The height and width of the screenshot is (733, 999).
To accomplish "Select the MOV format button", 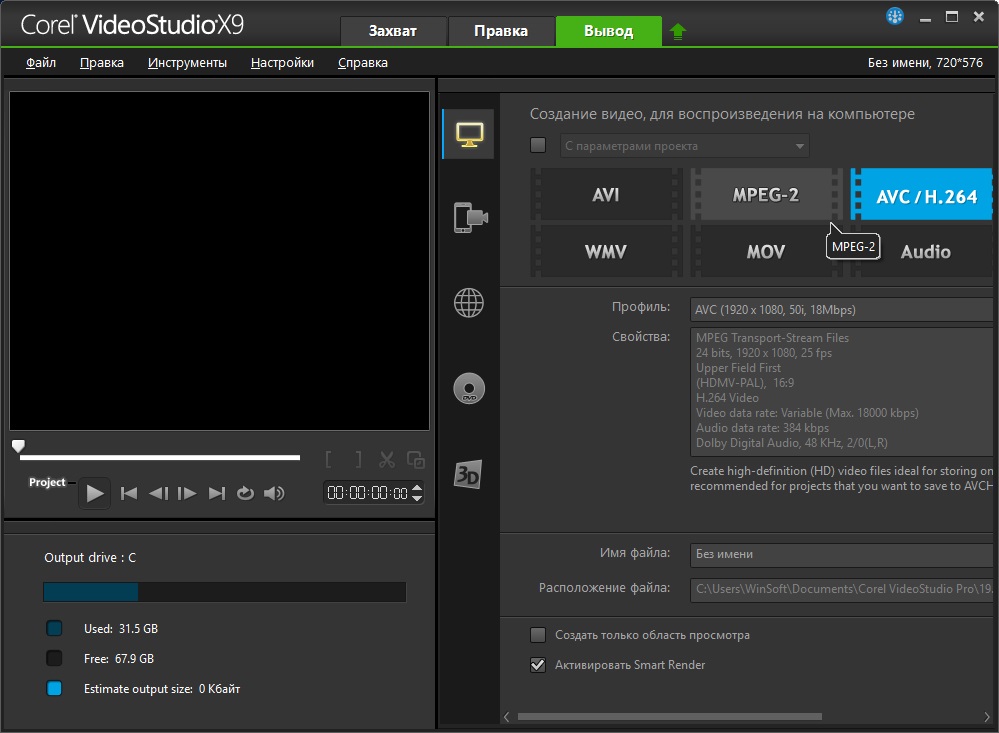I will pos(766,251).
